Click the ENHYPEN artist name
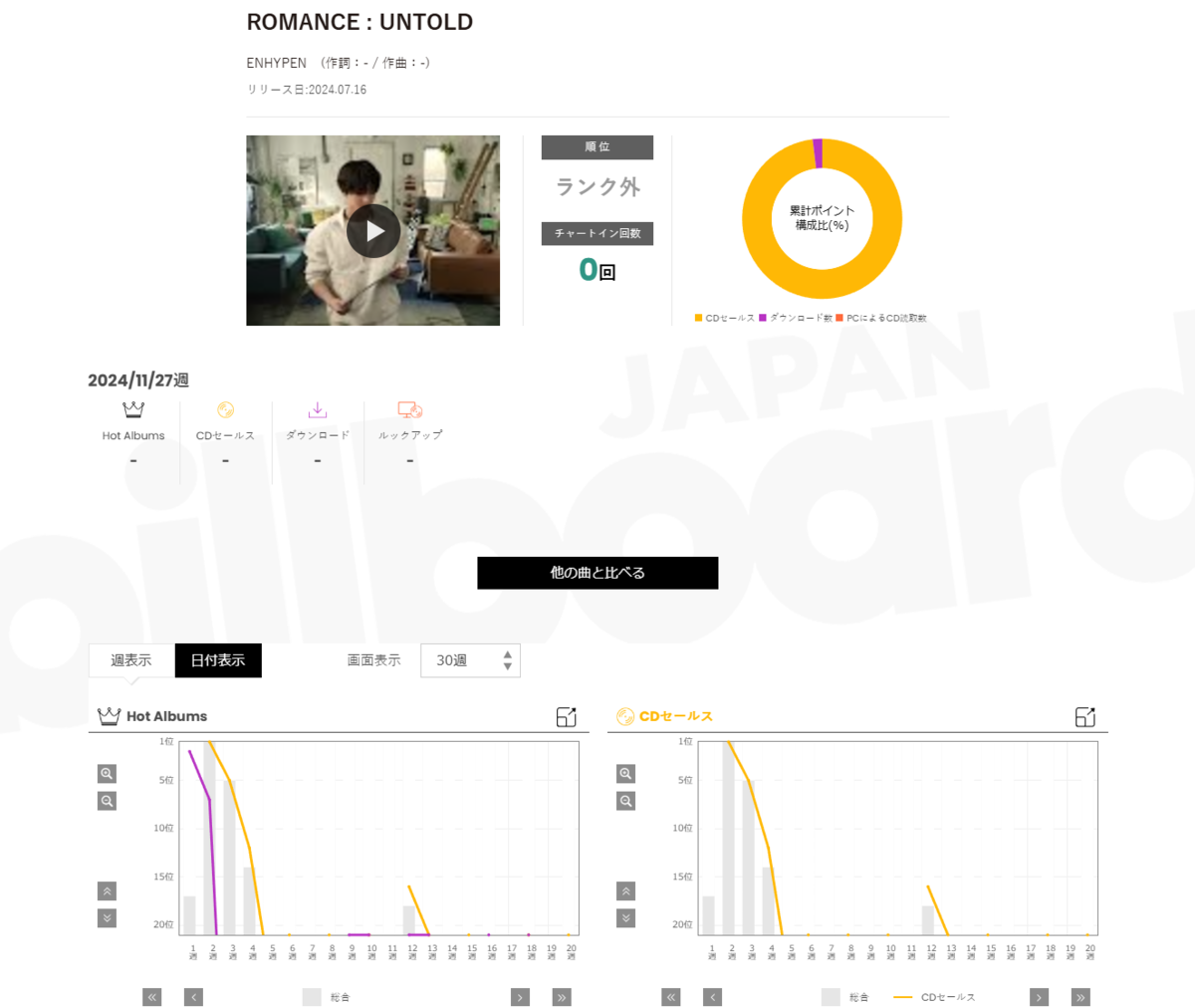This screenshot has width=1195, height=1008. [x=277, y=63]
